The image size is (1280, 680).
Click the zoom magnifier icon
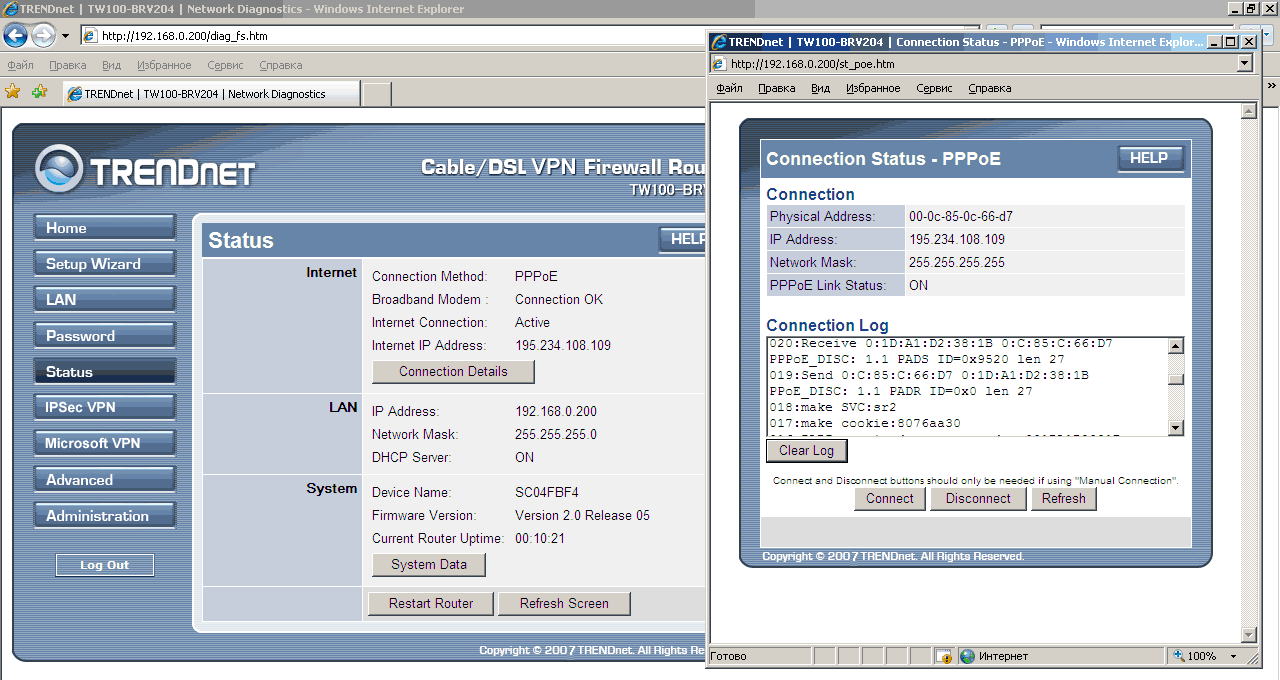(x=1179, y=656)
